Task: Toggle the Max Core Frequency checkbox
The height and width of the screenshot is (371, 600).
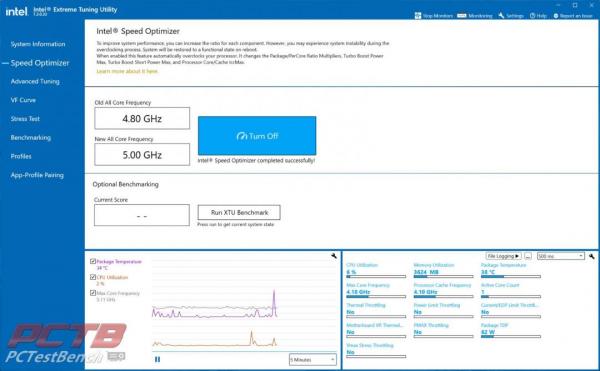Action: coord(93,293)
